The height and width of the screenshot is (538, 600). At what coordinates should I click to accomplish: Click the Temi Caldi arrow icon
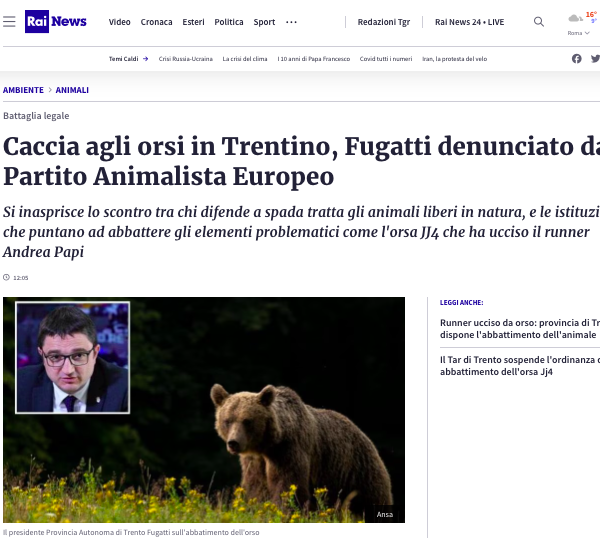[145, 59]
